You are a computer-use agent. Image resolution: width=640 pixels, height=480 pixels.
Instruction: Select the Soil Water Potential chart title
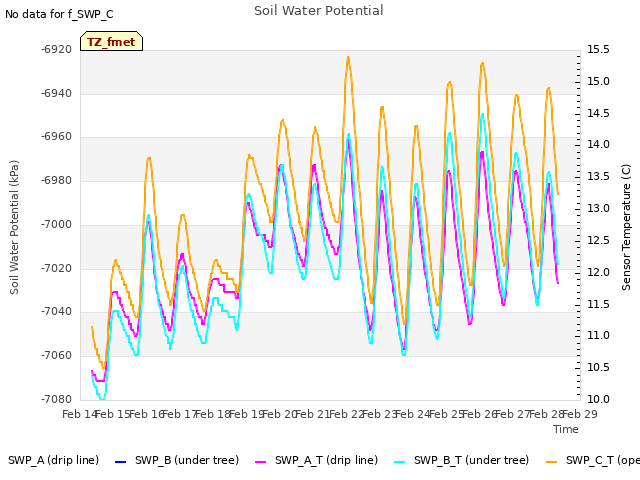coord(318,11)
